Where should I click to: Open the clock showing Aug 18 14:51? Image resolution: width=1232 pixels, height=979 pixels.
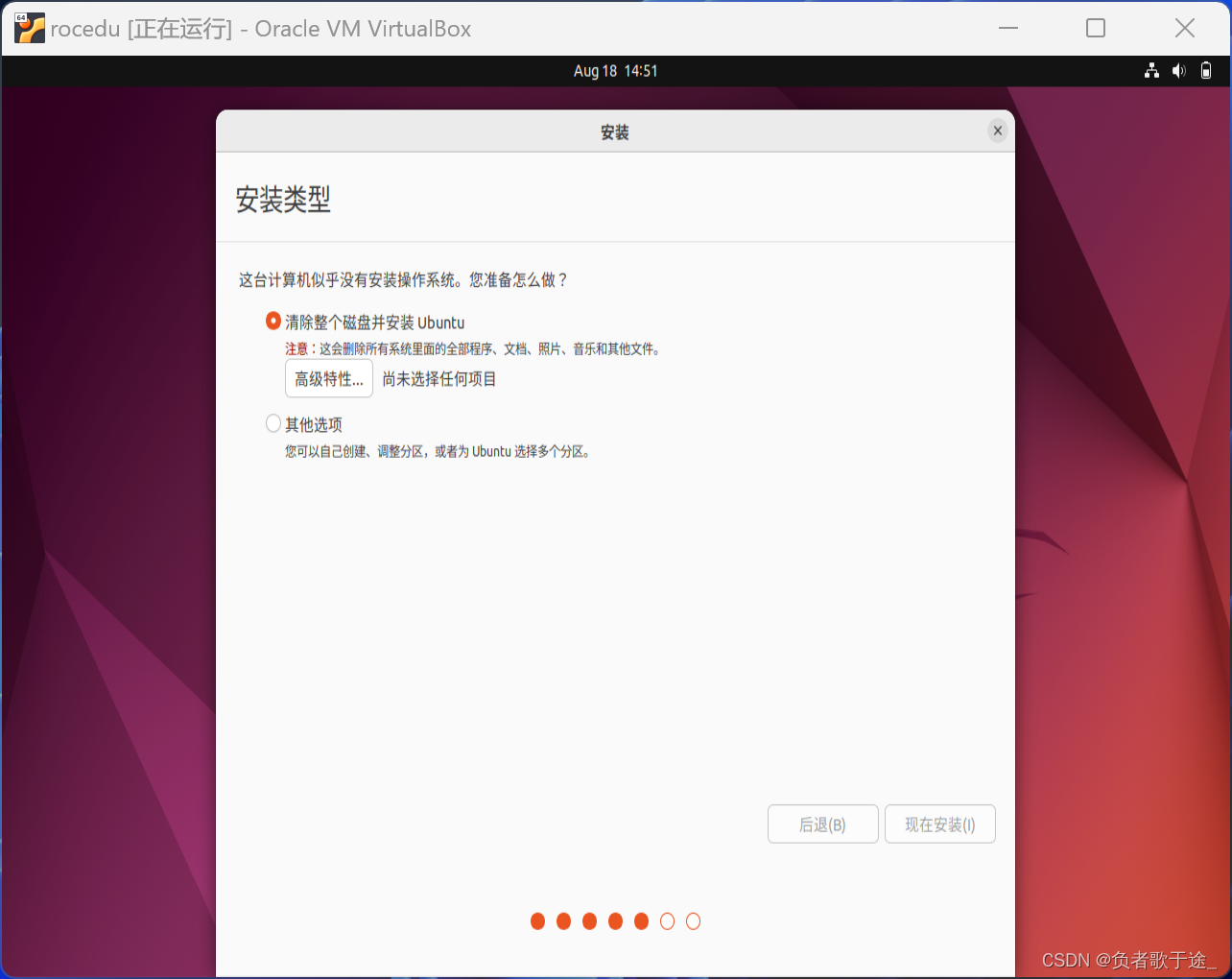pyautogui.click(x=615, y=71)
